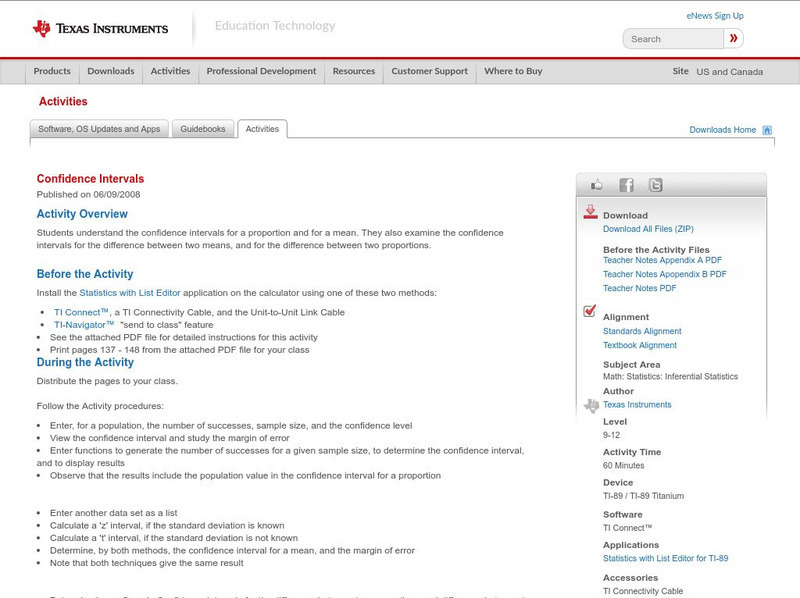Submit search with the red arrow button
Viewport: 800px width, 598px height.
tap(733, 38)
